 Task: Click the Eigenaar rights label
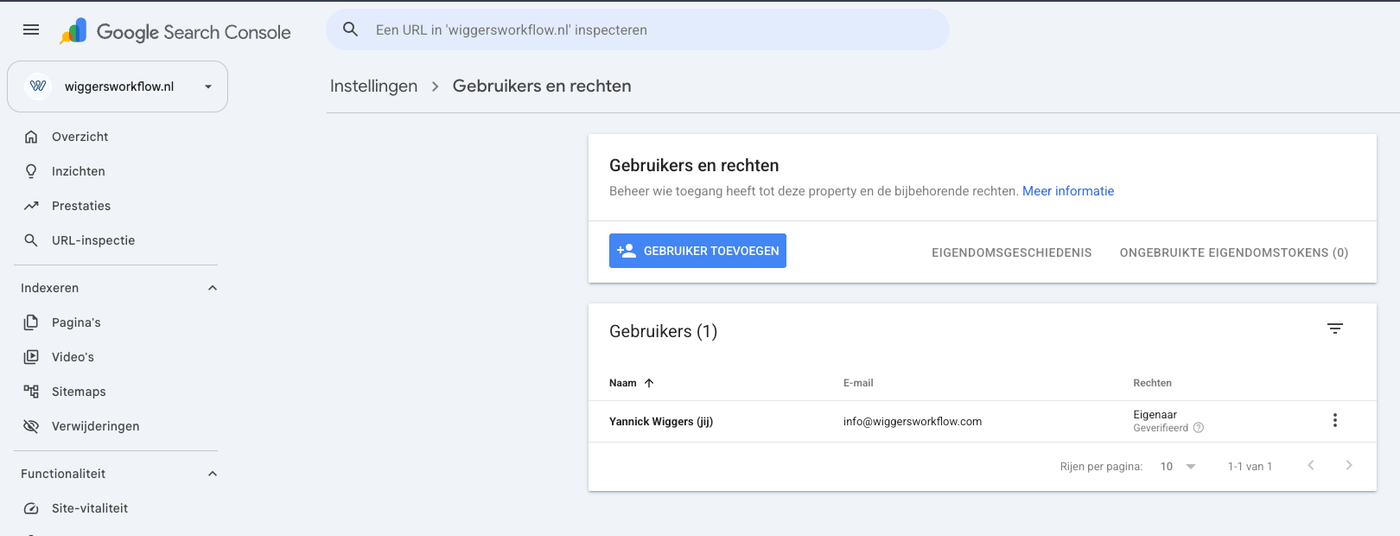pos(1155,414)
